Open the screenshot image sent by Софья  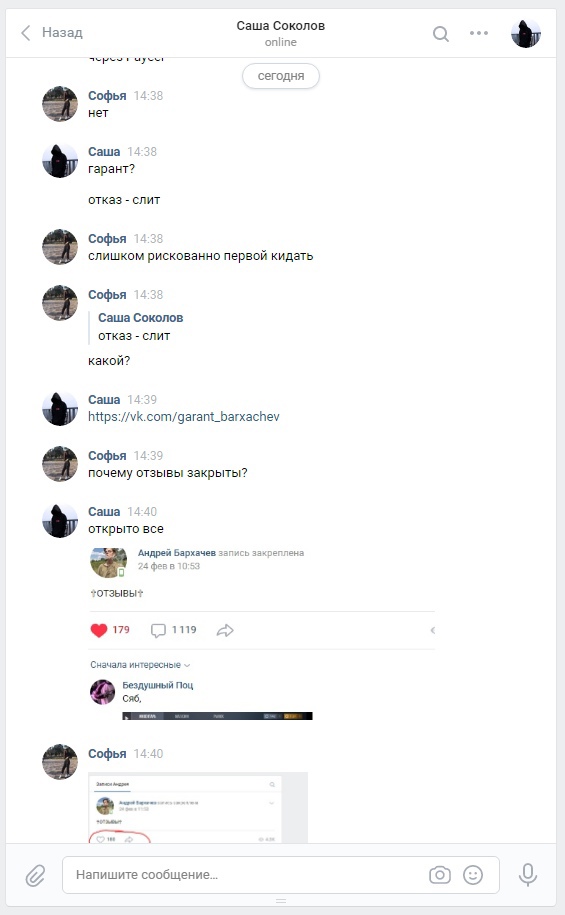[198, 808]
